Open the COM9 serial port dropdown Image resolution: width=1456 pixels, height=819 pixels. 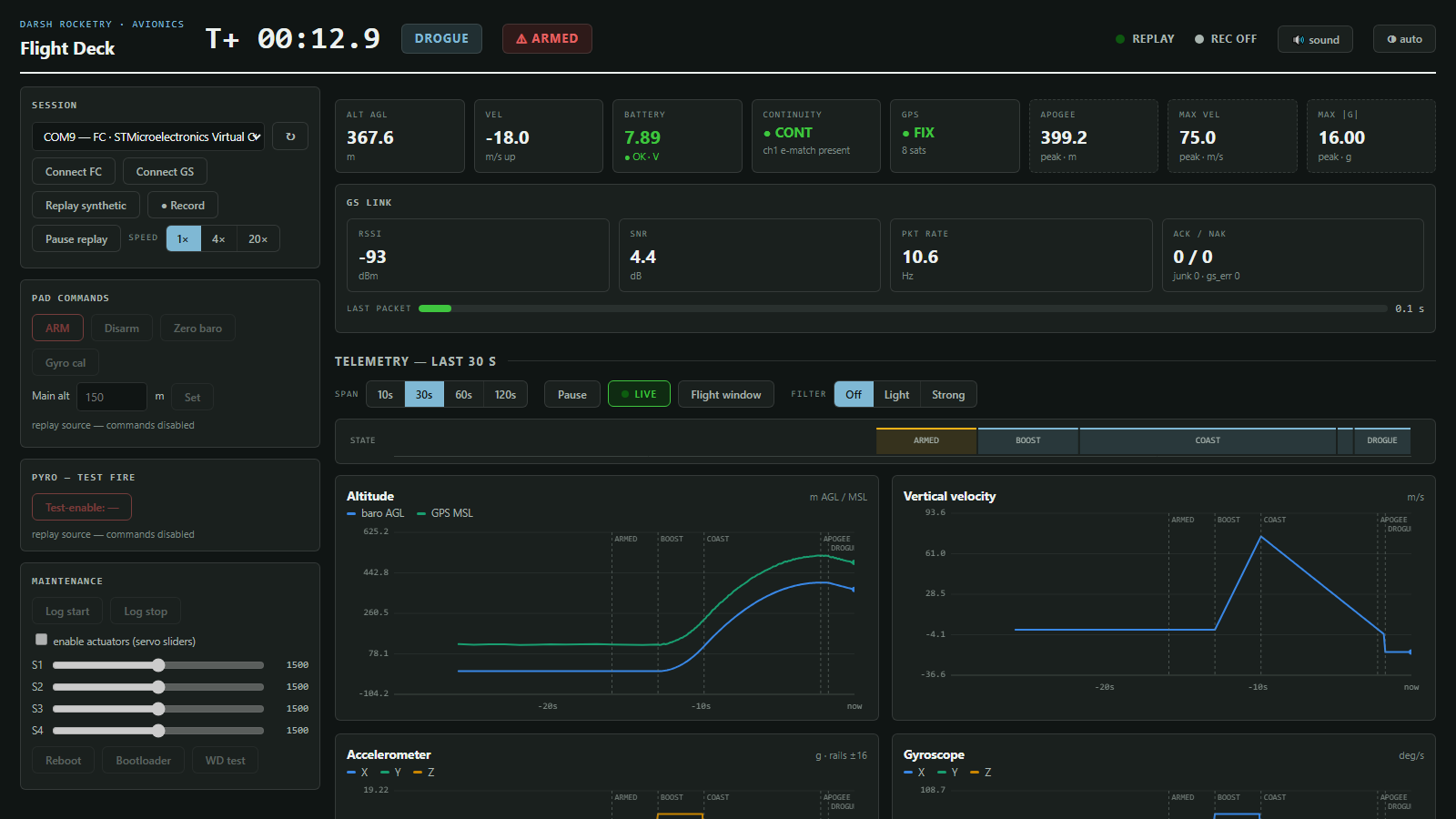148,136
